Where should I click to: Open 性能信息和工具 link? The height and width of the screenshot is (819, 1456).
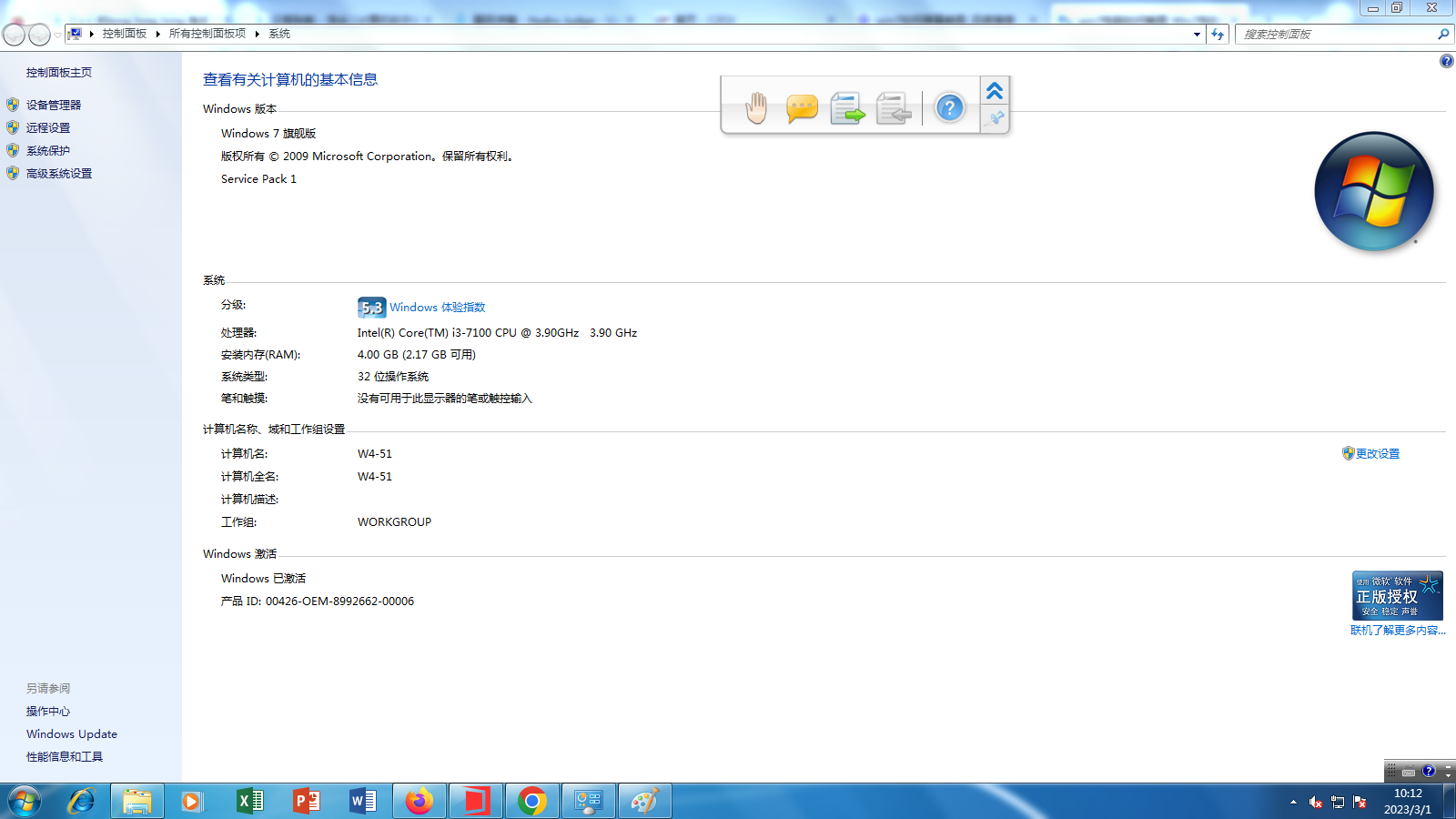(65, 757)
